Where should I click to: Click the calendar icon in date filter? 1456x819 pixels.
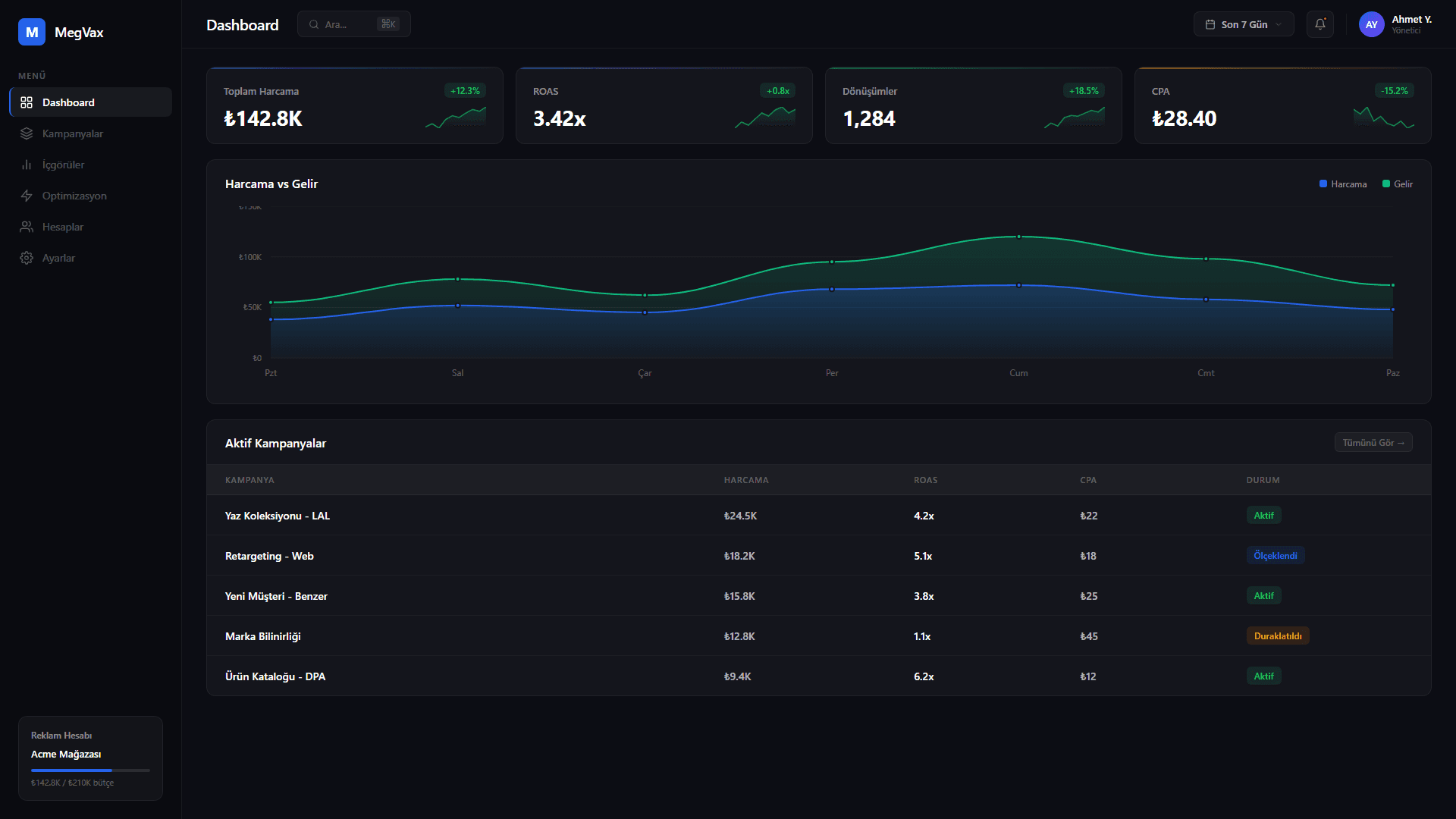[1210, 24]
